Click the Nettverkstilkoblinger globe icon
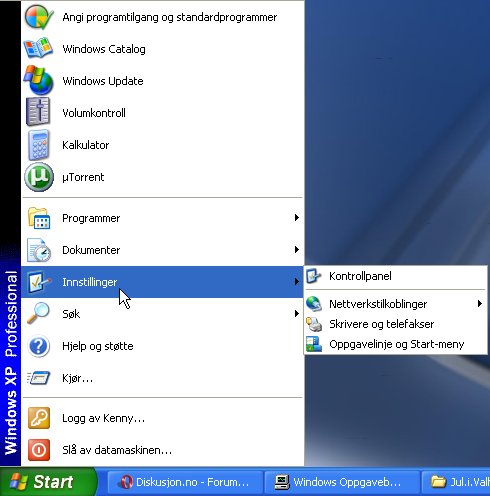The width and height of the screenshot is (490, 496). pyautogui.click(x=314, y=304)
